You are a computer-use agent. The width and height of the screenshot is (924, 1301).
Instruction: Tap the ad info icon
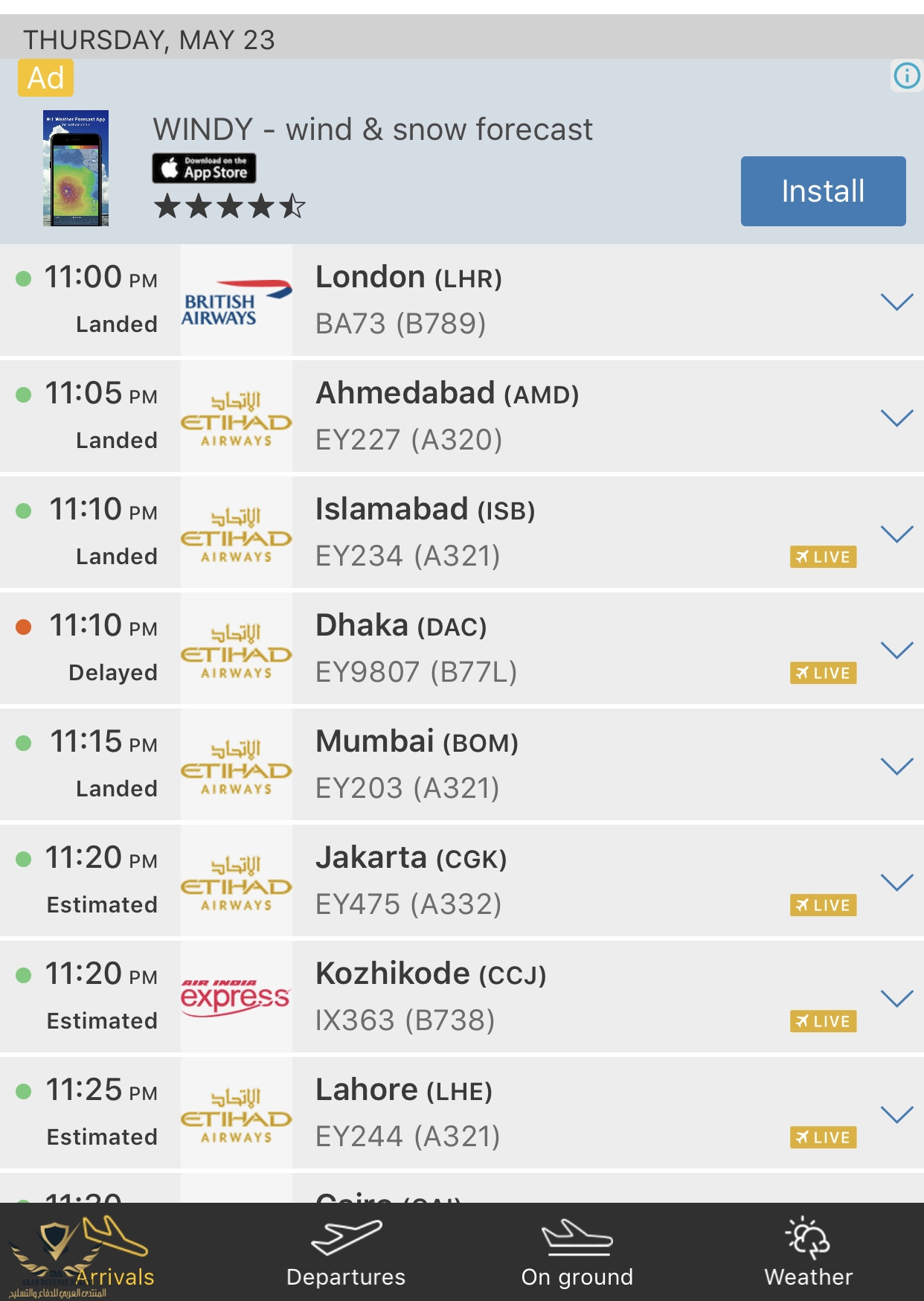point(906,76)
